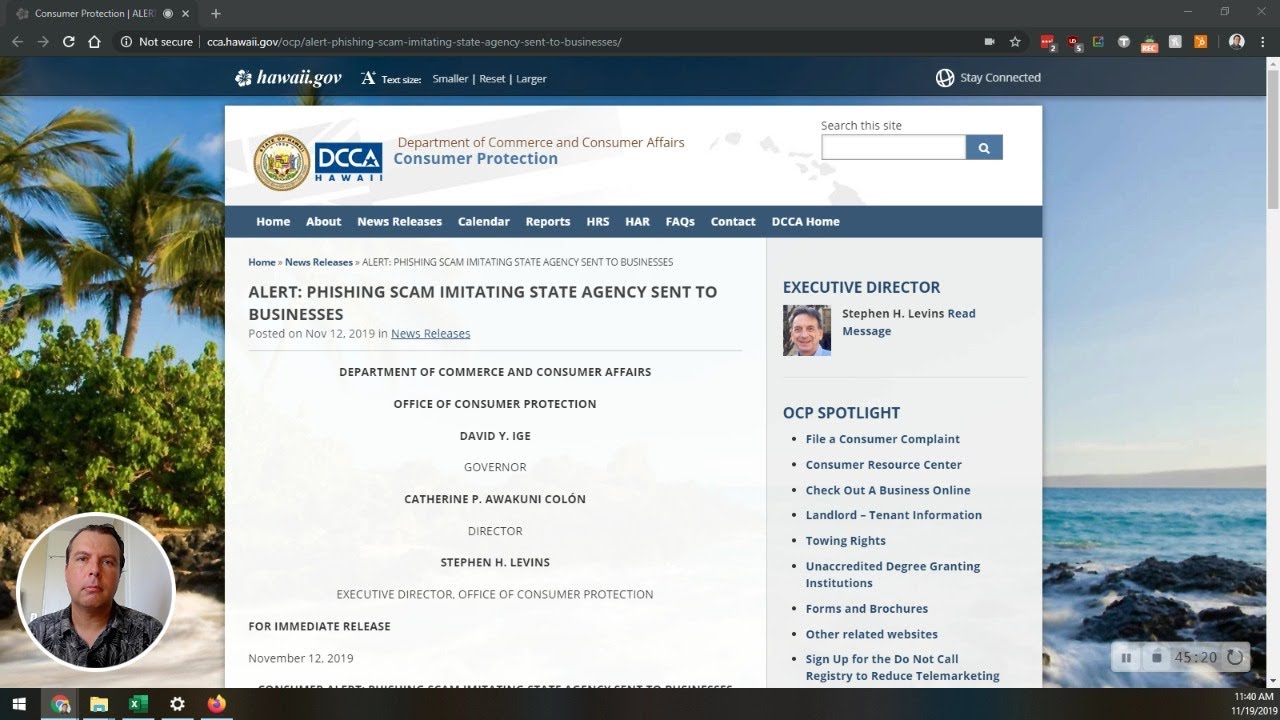Open the Windows Start menu
Screen dimensions: 1280x720
pos(19,704)
